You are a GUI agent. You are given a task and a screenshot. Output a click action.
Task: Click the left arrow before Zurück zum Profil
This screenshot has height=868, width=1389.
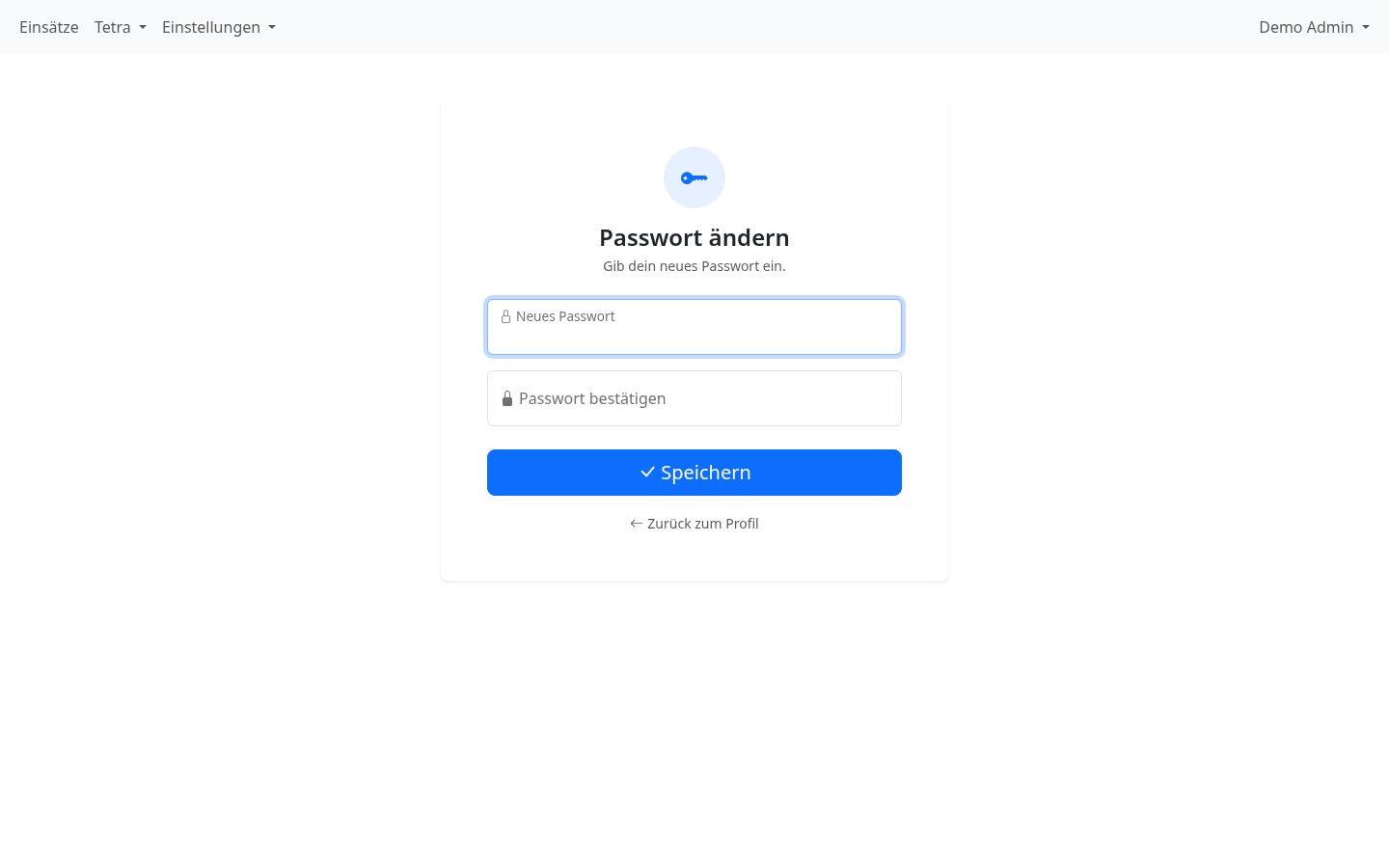click(637, 524)
